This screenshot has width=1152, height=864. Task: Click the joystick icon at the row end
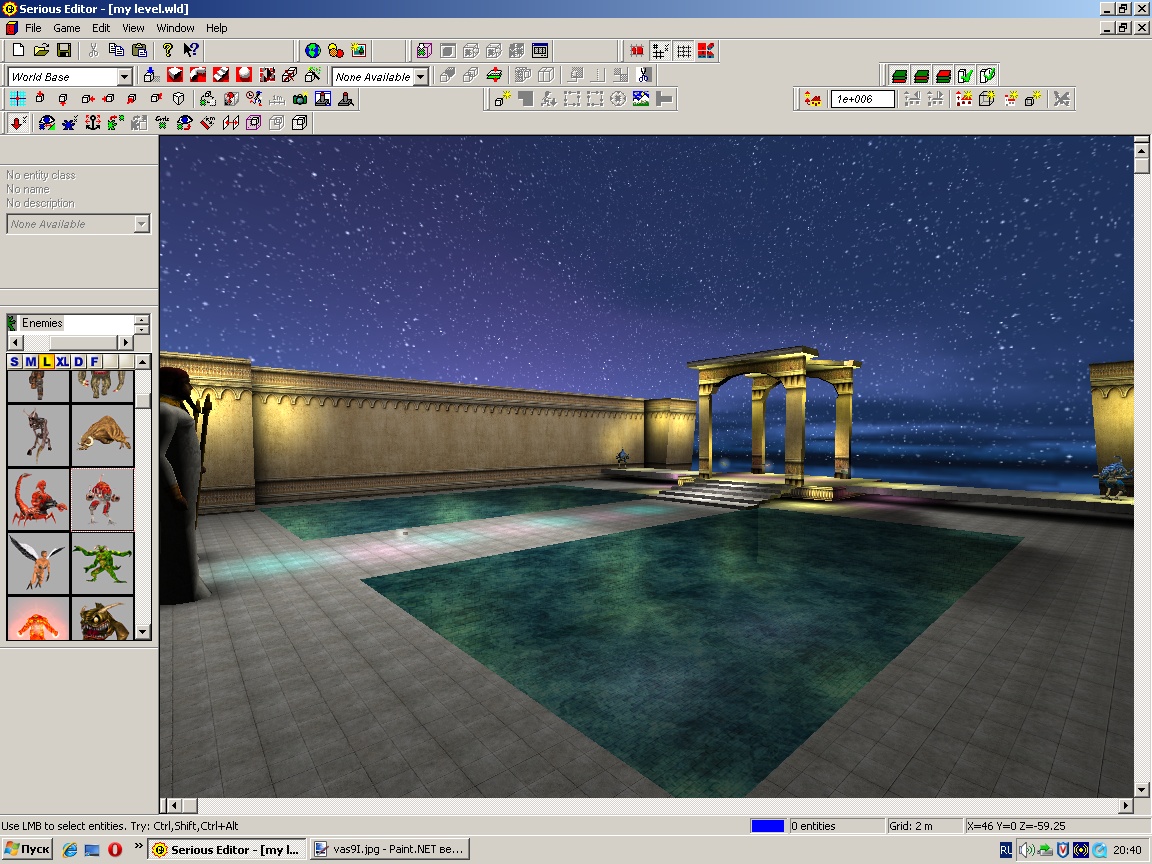point(346,99)
